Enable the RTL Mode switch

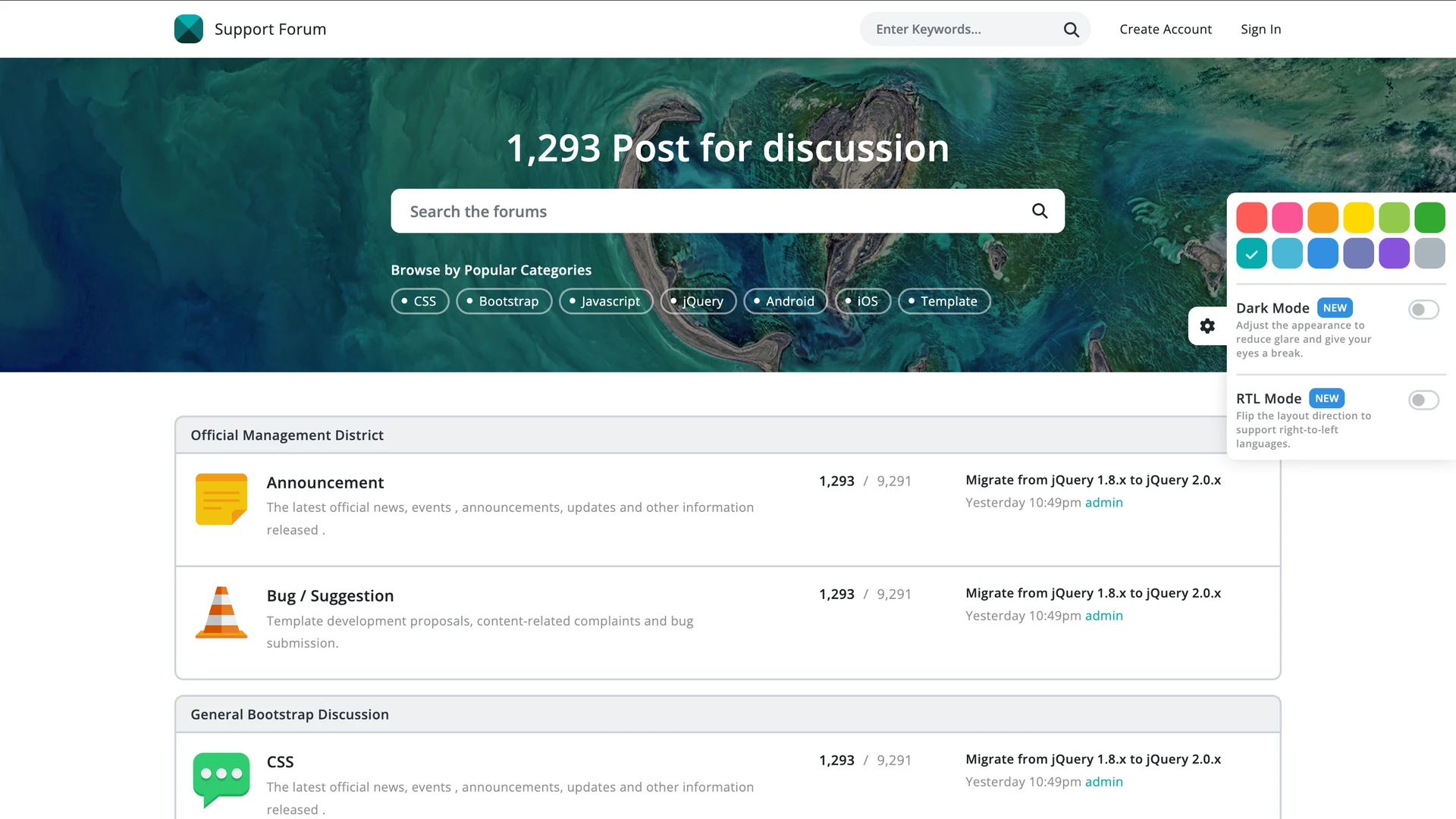coord(1423,400)
